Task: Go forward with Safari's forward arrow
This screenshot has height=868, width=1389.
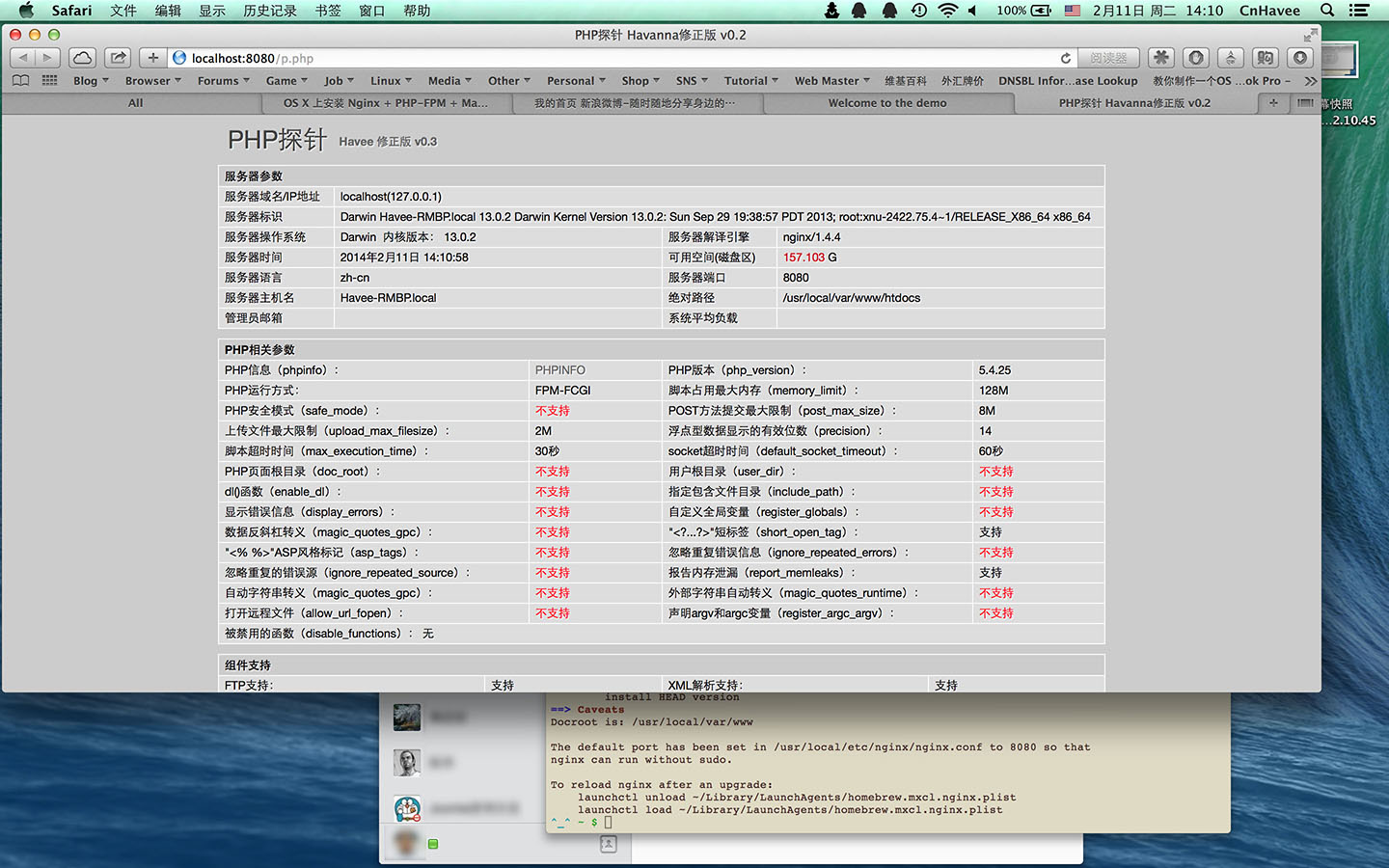Action: click(x=47, y=58)
